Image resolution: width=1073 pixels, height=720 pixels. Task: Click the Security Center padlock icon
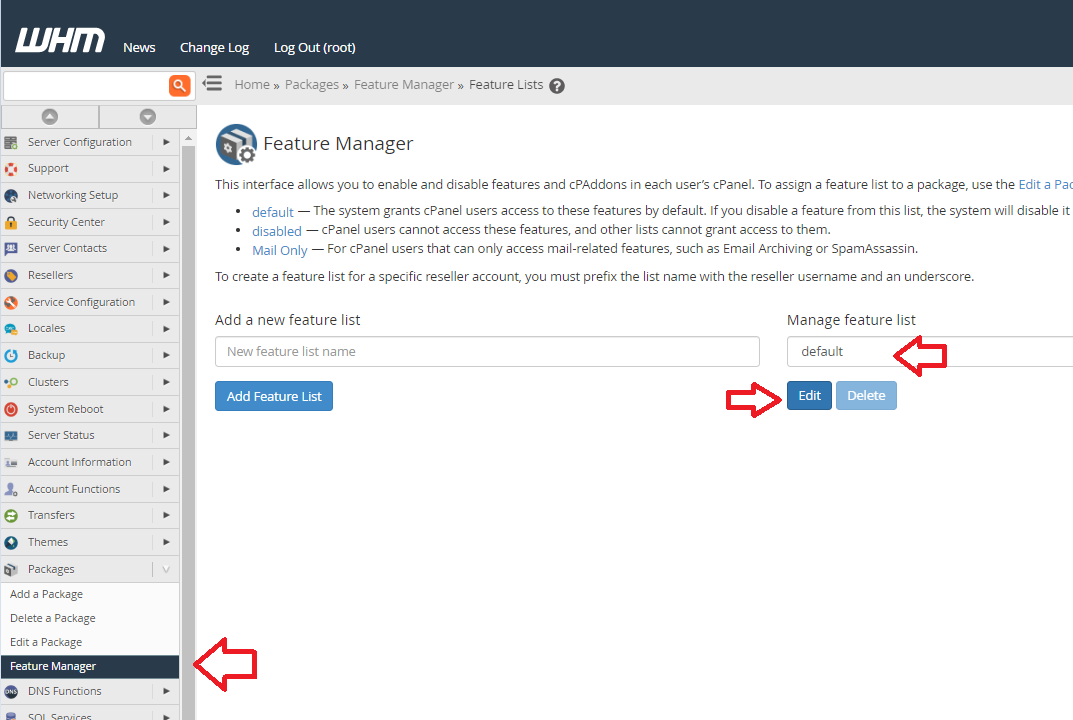11,222
